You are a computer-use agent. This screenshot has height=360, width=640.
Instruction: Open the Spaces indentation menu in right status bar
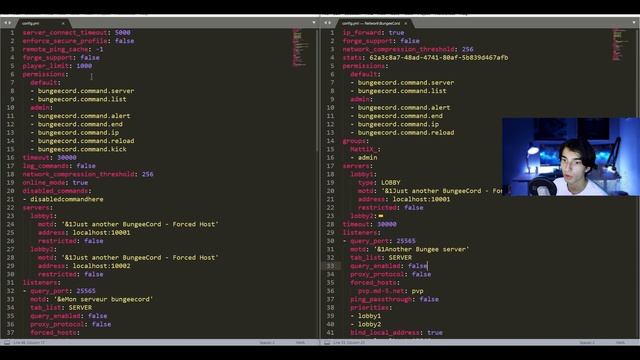click(x=587, y=342)
